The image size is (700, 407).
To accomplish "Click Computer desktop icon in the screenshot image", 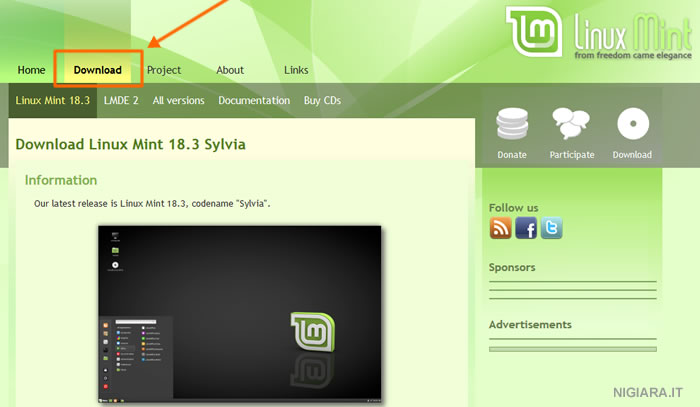I will [x=115, y=236].
